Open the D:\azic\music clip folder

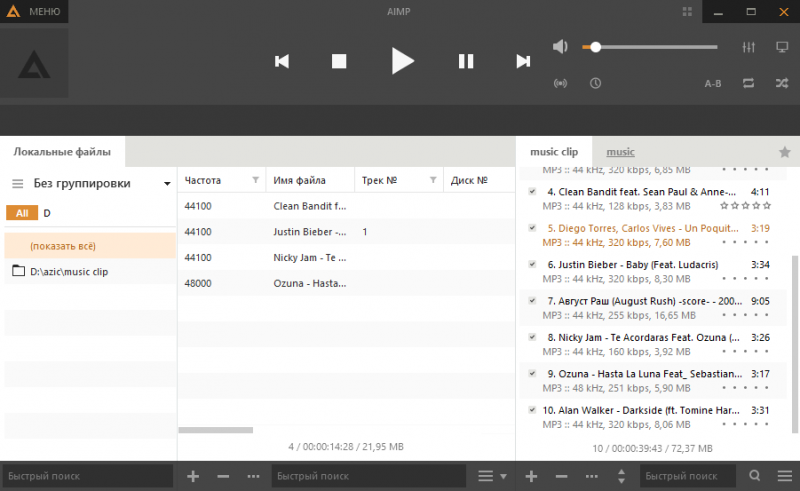tap(90, 272)
